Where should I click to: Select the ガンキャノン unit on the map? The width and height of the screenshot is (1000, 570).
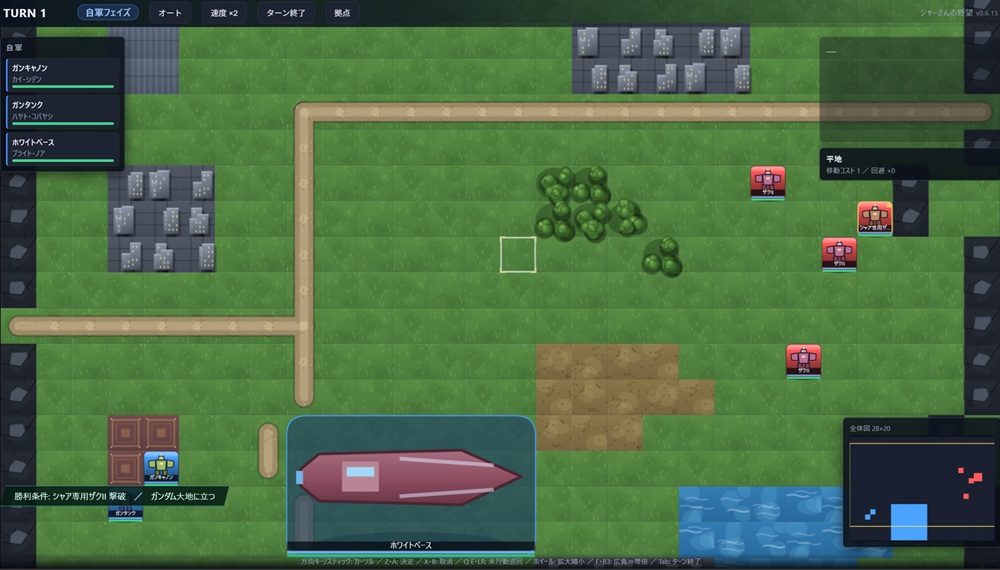[161, 469]
